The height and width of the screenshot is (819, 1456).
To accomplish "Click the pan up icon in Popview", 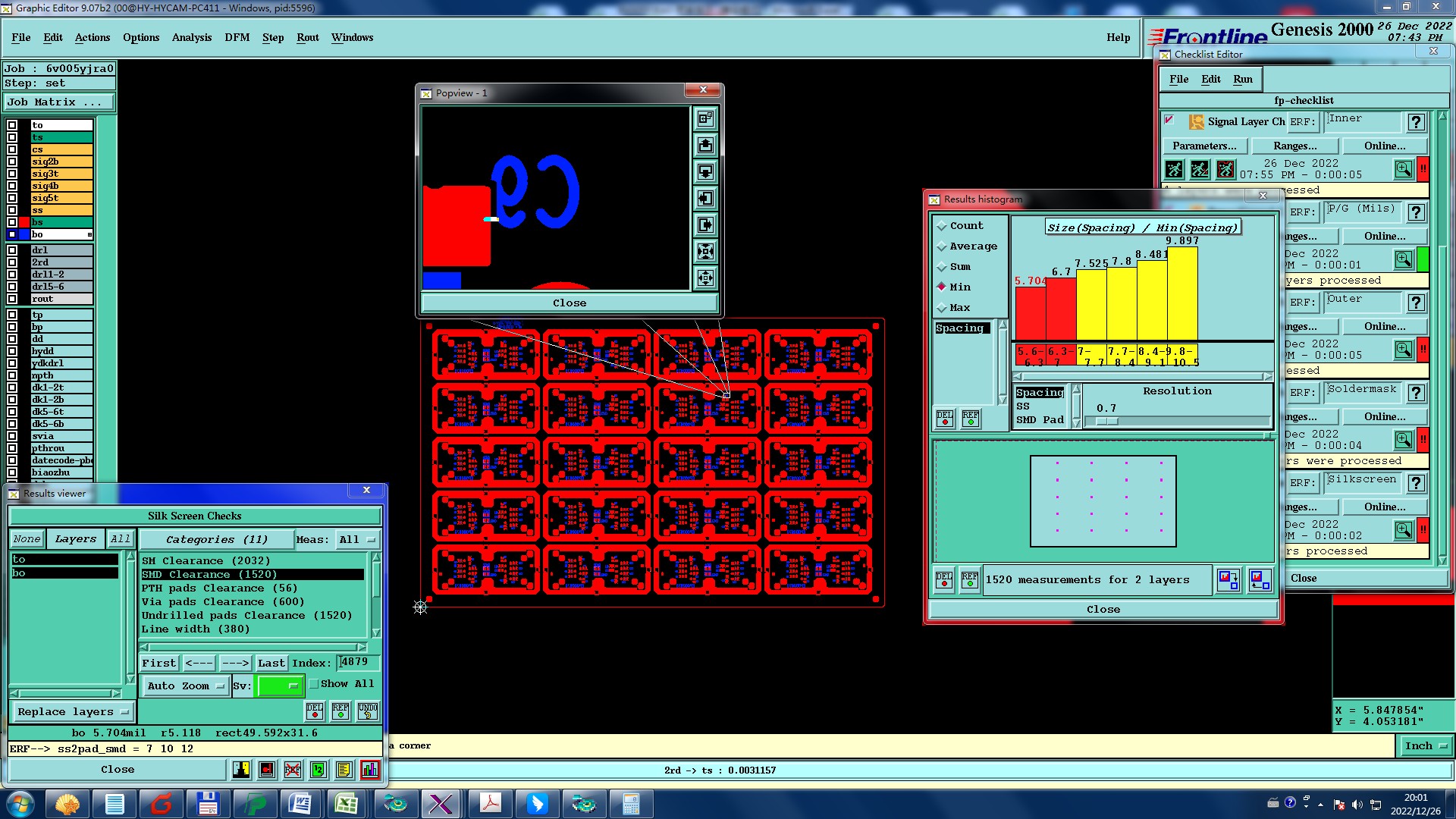I will coord(705,146).
